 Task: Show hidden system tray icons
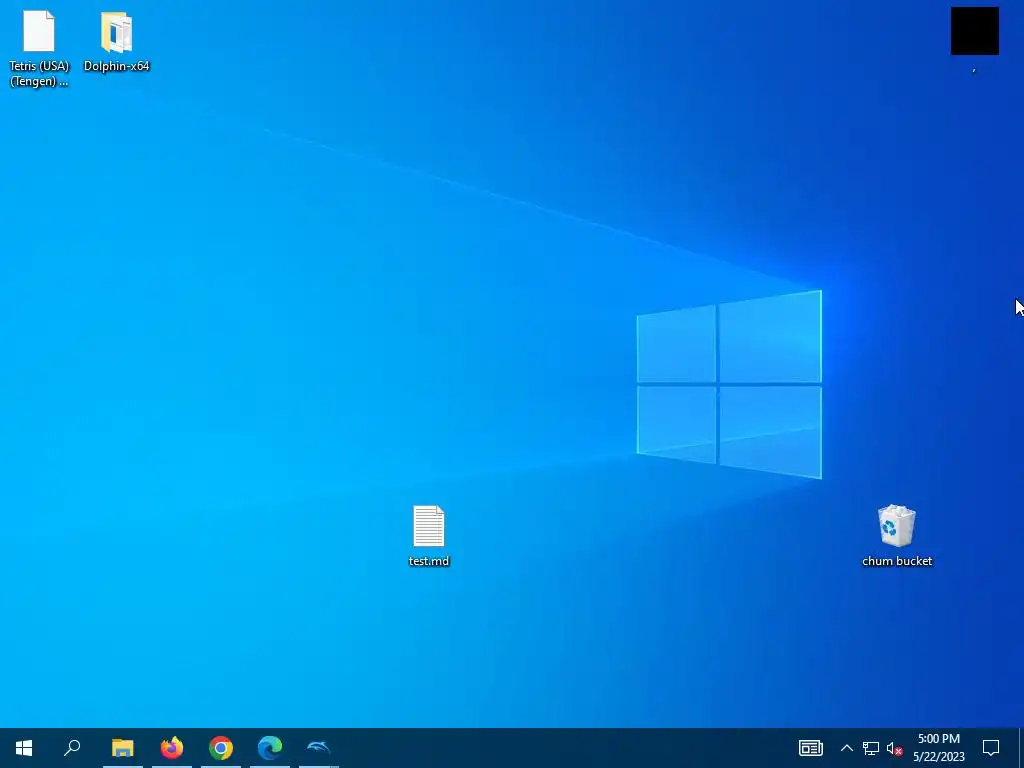(846, 748)
